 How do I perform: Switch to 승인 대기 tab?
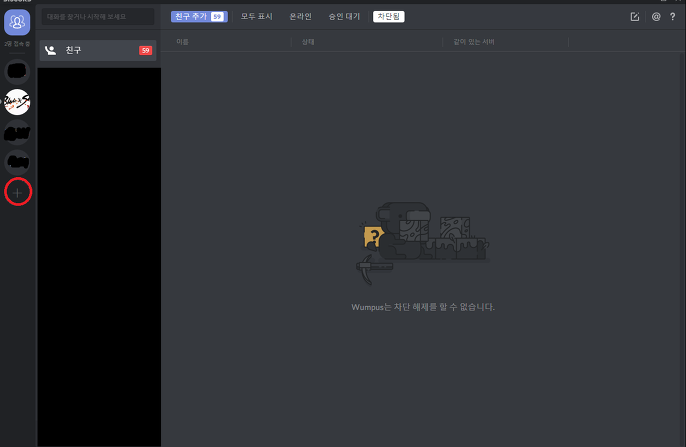click(x=344, y=17)
